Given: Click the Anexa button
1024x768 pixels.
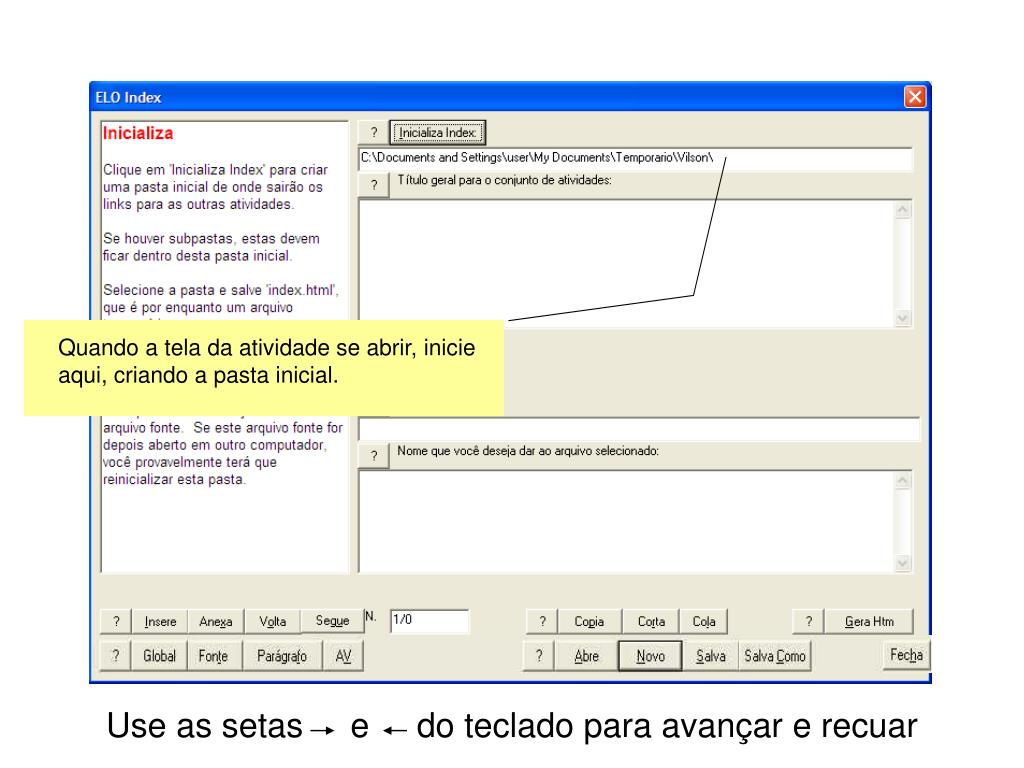Looking at the screenshot, I should (216, 621).
